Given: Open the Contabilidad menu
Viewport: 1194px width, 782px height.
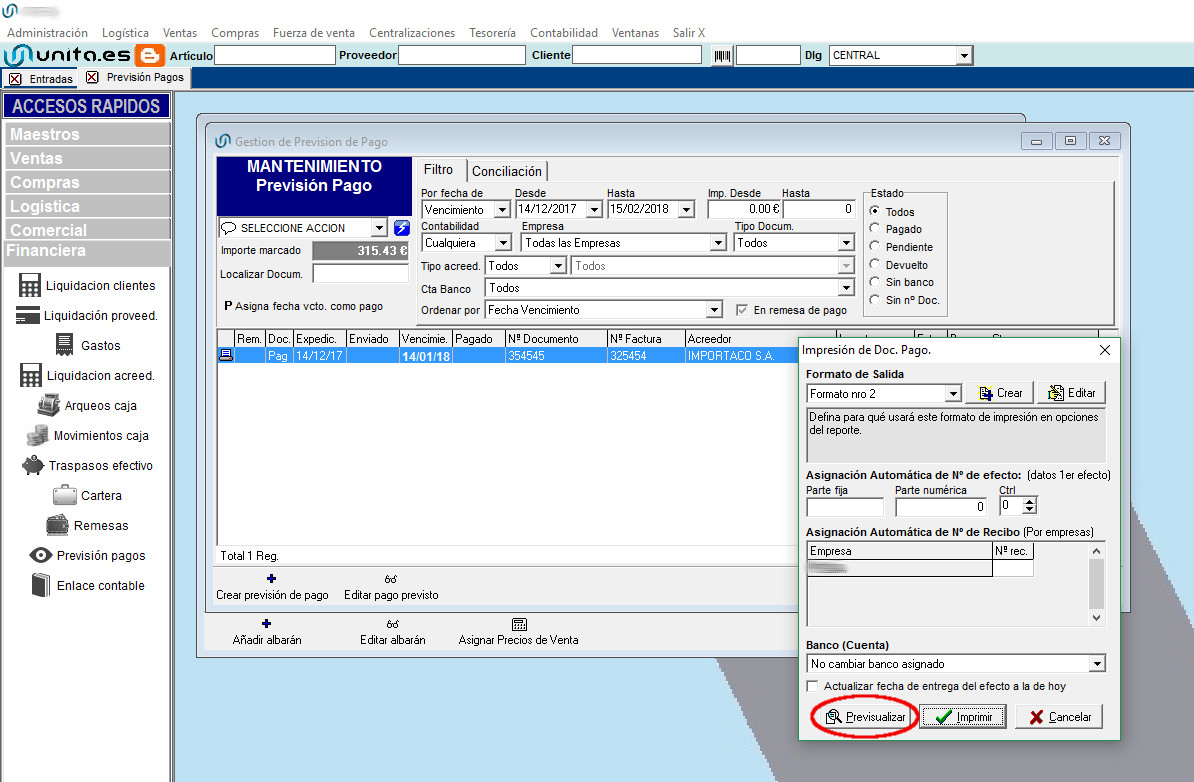Looking at the screenshot, I should (x=563, y=33).
